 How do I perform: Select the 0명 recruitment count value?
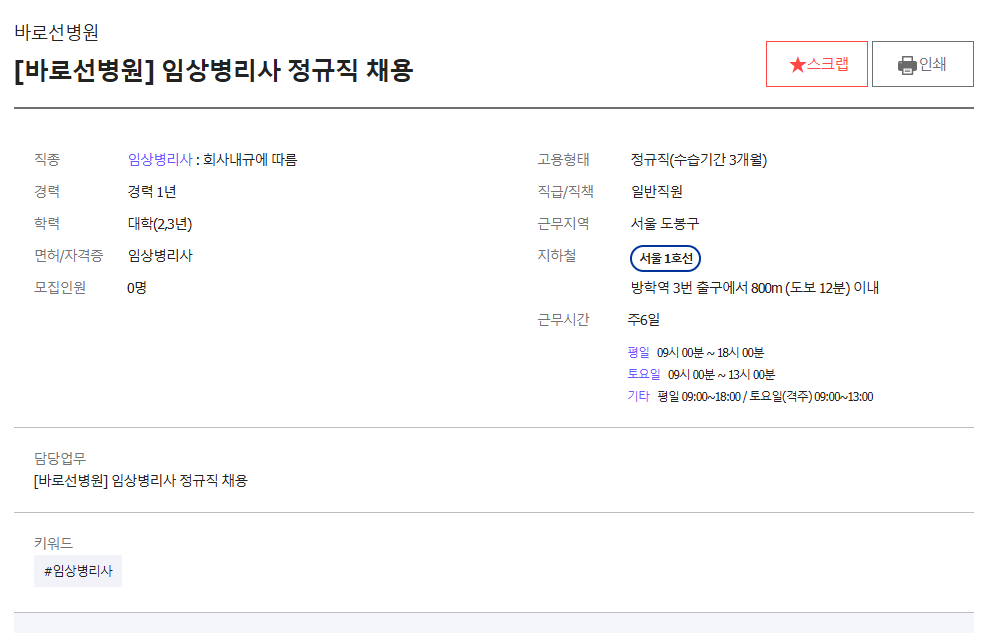coord(137,287)
